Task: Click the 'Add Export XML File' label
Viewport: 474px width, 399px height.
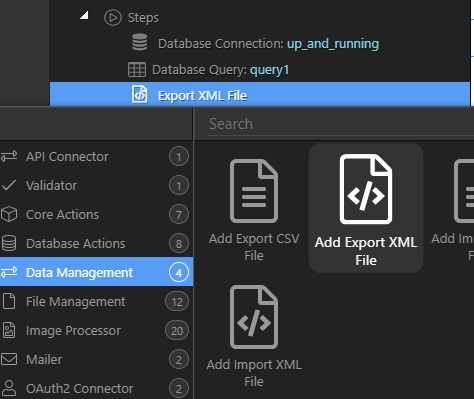Action: [x=366, y=251]
